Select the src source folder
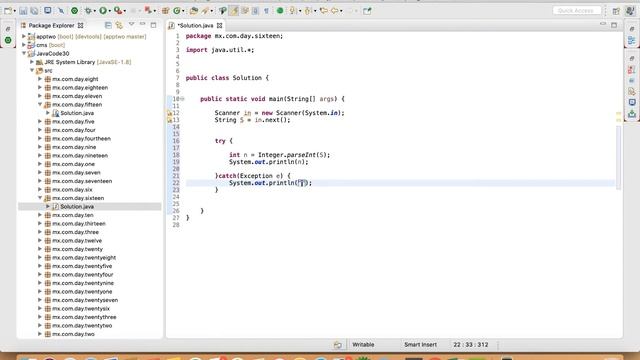This screenshot has width=640, height=360. [x=48, y=71]
